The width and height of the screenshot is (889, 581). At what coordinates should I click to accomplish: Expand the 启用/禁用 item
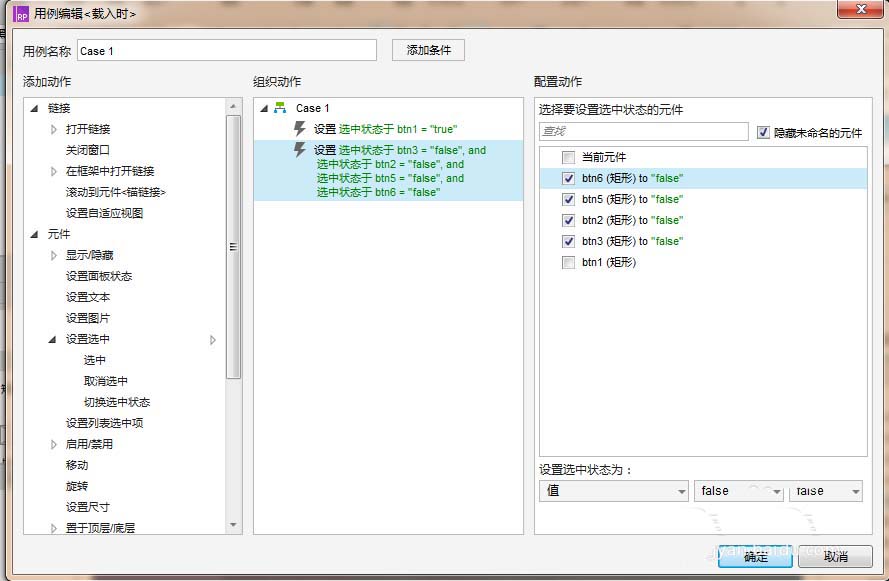click(x=53, y=444)
